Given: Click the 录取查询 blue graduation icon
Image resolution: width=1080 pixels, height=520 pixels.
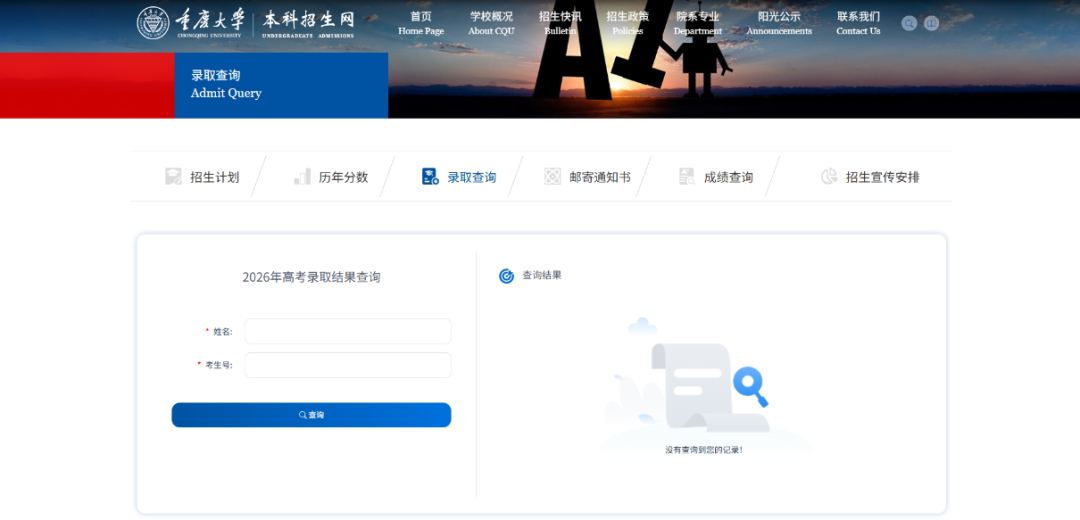Looking at the screenshot, I should (430, 176).
